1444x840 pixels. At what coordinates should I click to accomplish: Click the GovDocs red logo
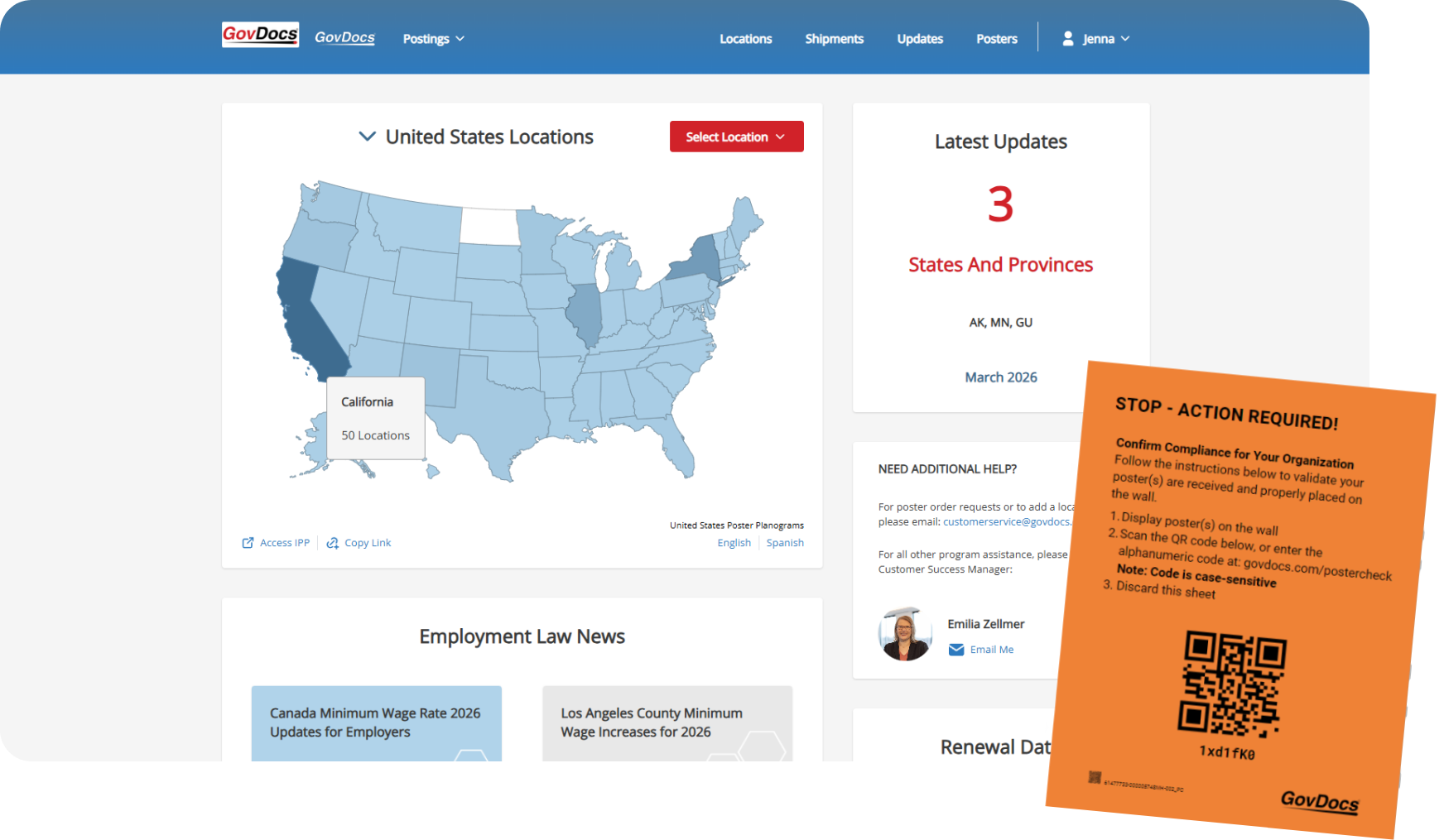(x=260, y=35)
